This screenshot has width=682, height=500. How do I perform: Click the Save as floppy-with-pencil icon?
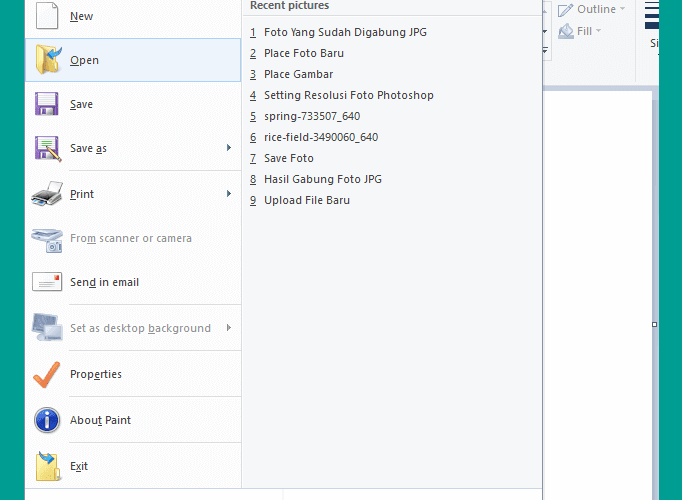(x=48, y=149)
